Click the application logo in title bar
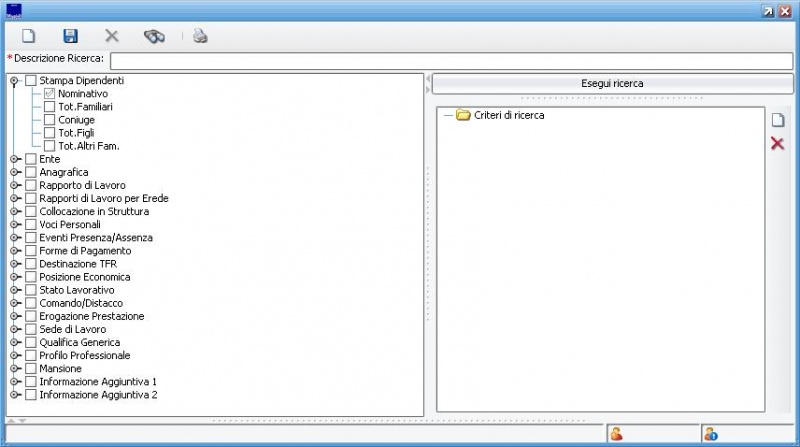800x447 pixels. click(14, 10)
